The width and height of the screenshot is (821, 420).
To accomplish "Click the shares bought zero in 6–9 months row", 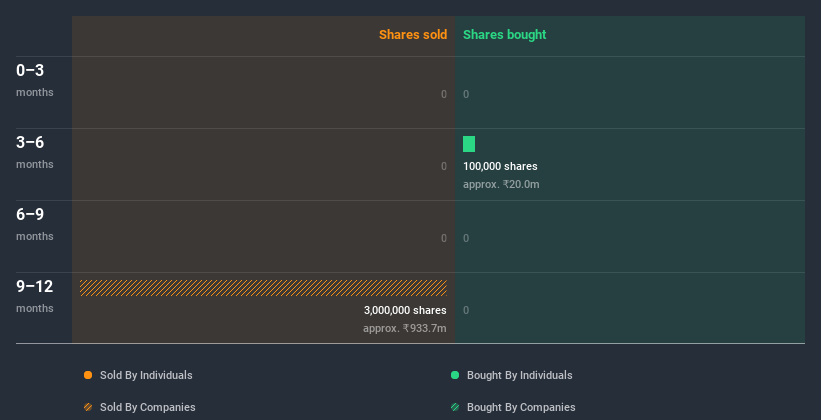I will pos(466,238).
